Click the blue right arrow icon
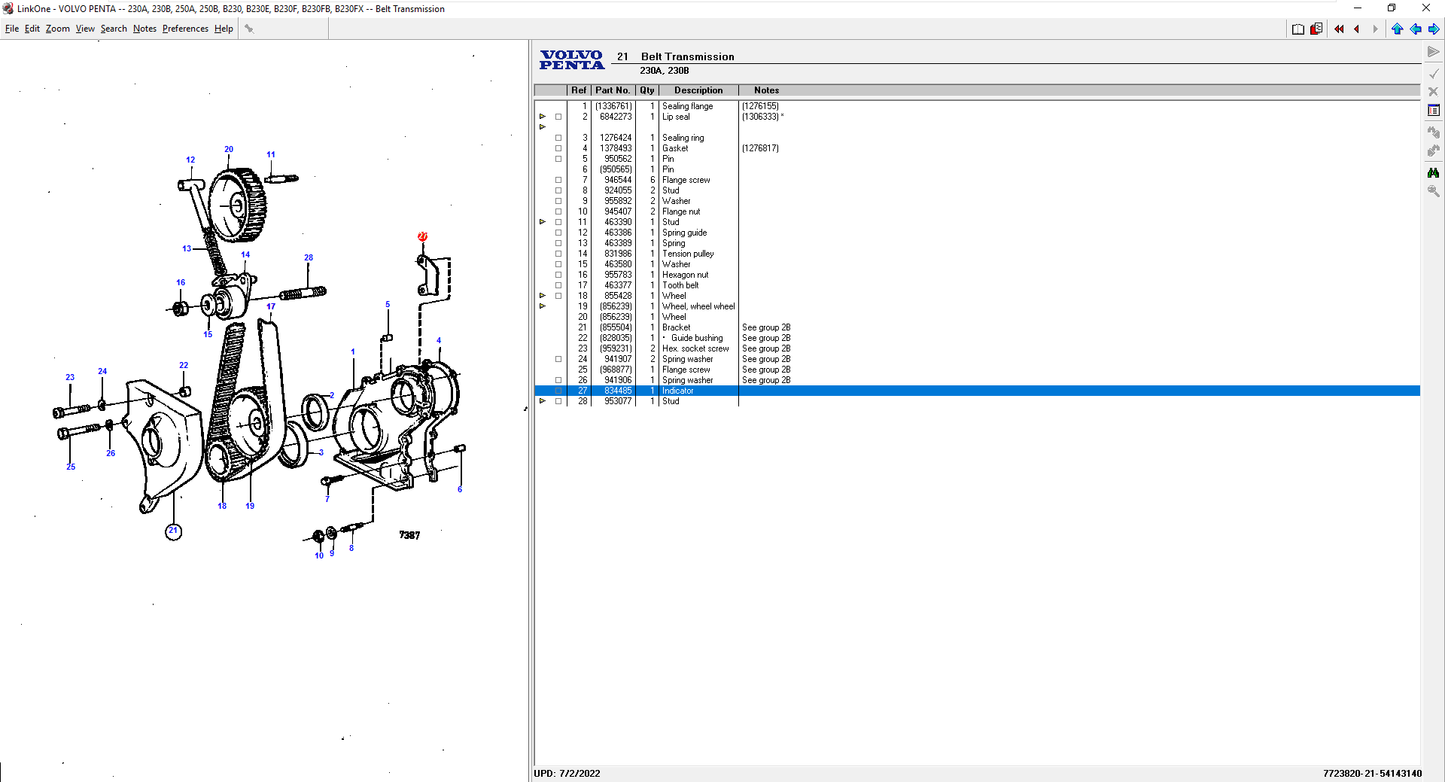Viewport: 1445px width, 782px height. [1434, 29]
